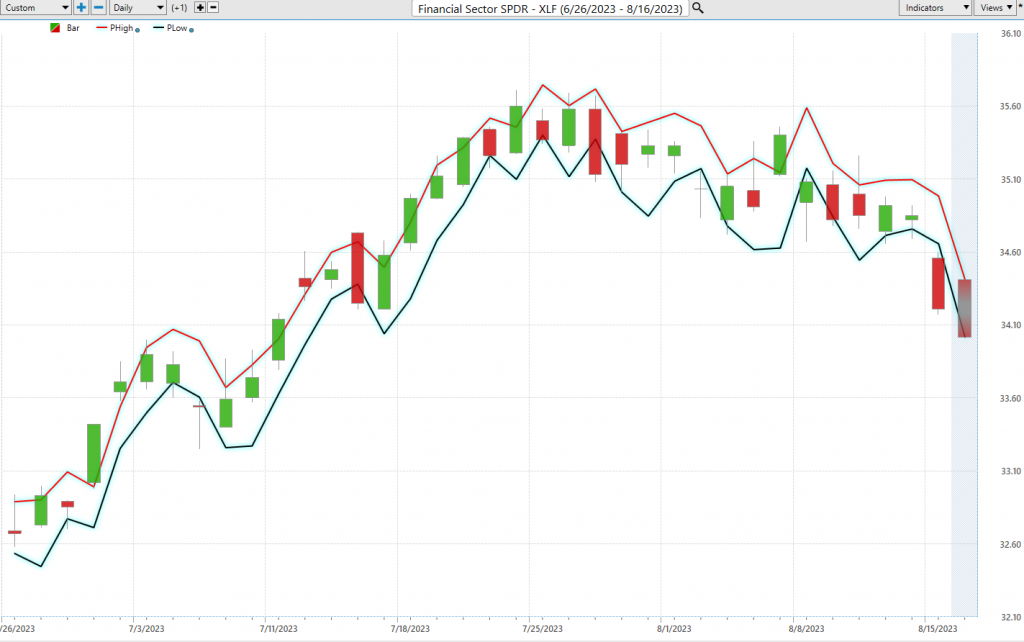Click the blue minus zoom-out button
Image resolution: width=1024 pixels, height=642 pixels.
[99, 8]
